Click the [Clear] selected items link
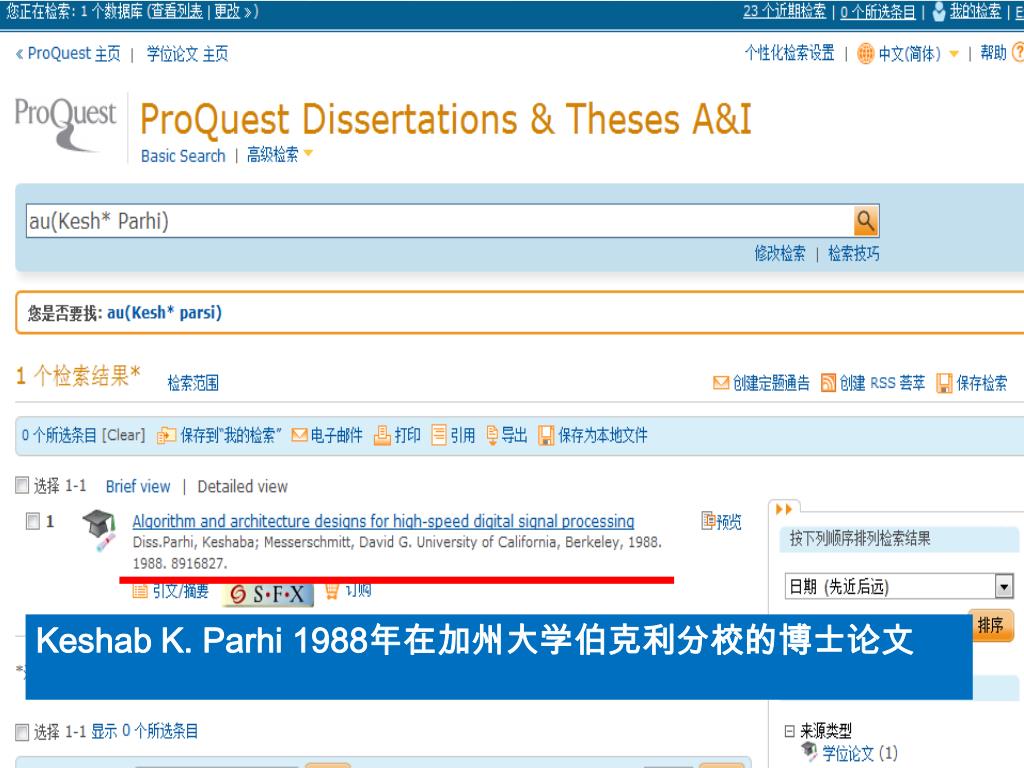 tap(123, 435)
